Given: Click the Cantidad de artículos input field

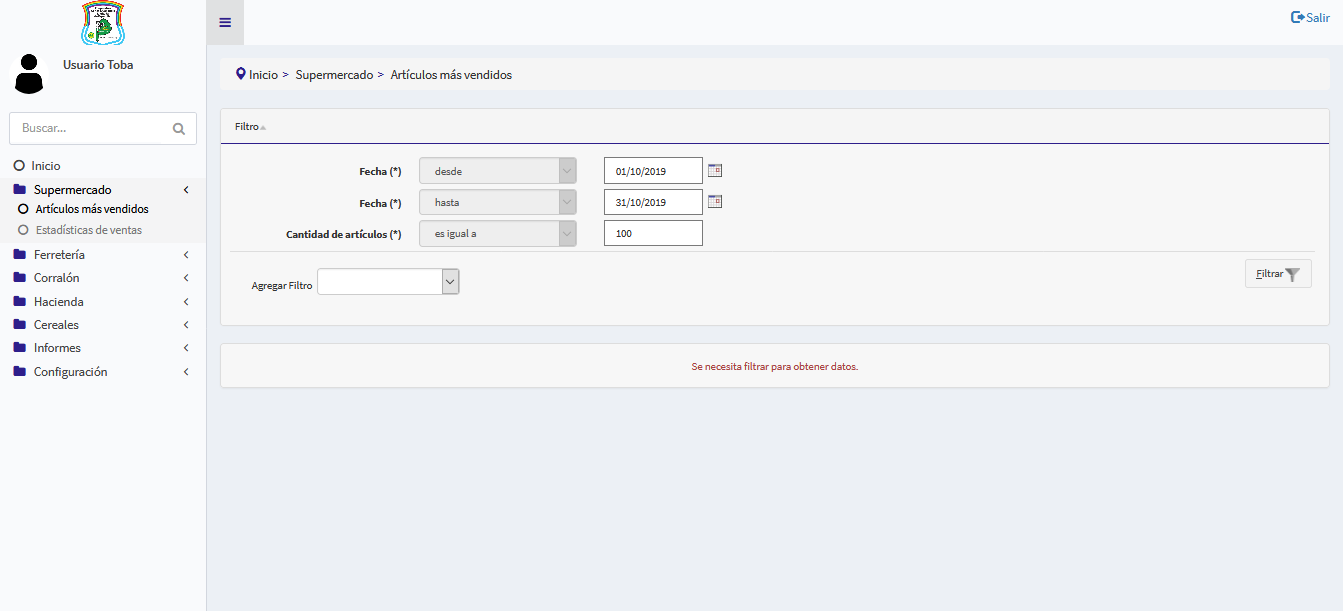Looking at the screenshot, I should [x=653, y=233].
